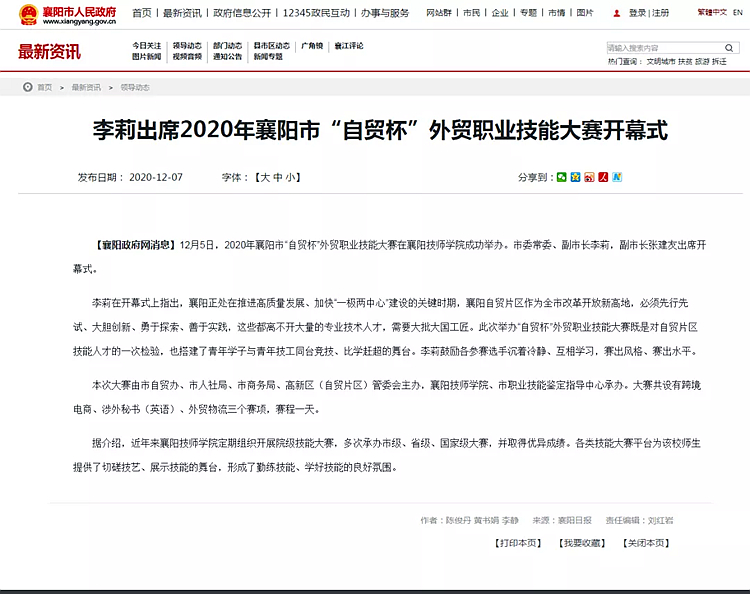Click 关闭本页 close page button
The image size is (750, 594).
pyautogui.click(x=646, y=543)
